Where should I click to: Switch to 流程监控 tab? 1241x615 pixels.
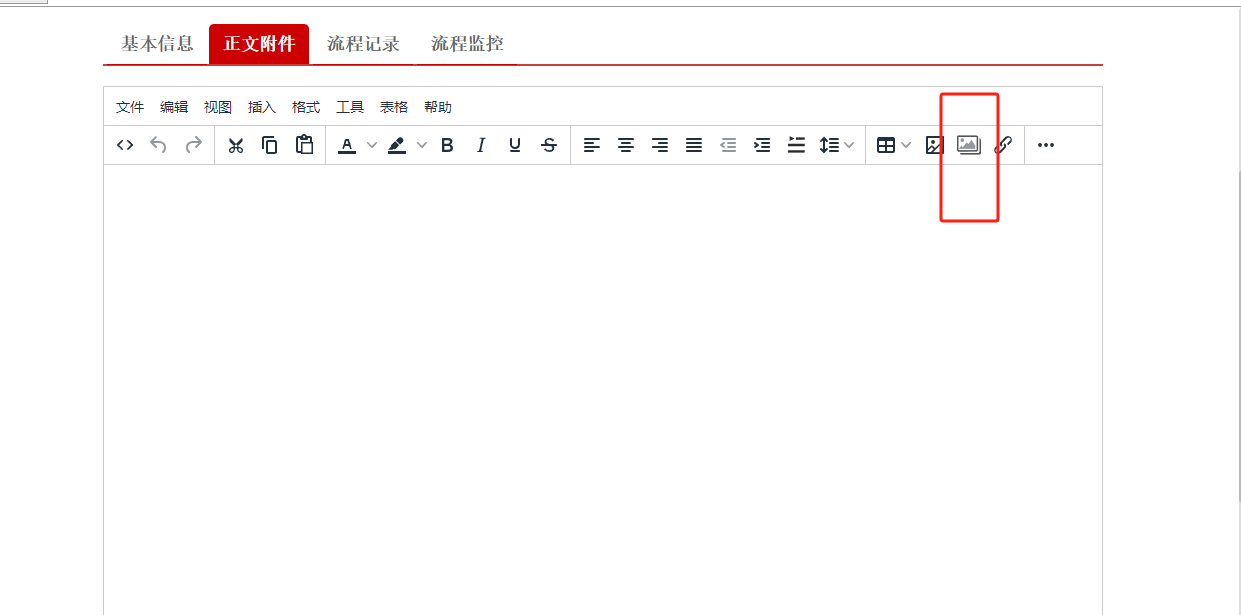point(467,44)
